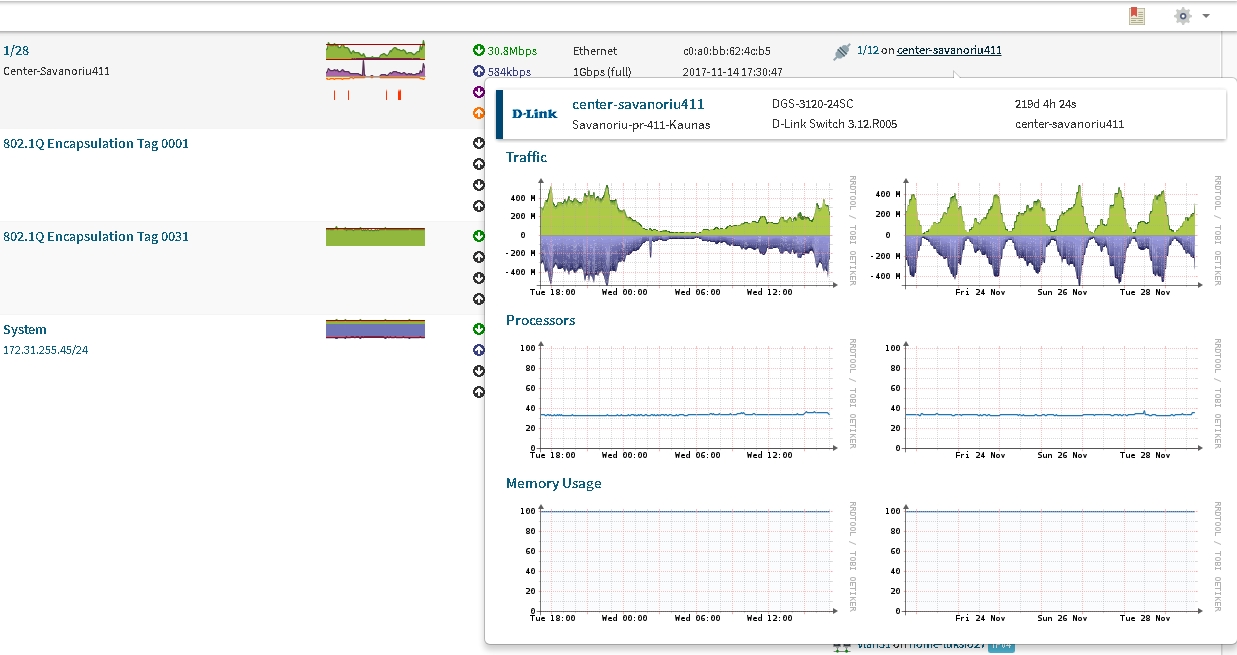Screen dimensions: 1237x655
Task: Open the System interface link
Action: (25, 329)
